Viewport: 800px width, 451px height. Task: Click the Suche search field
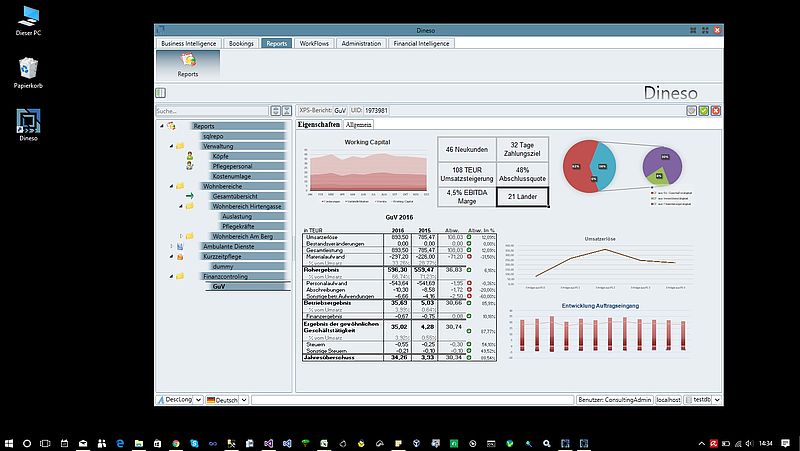pyautogui.click(x=212, y=111)
